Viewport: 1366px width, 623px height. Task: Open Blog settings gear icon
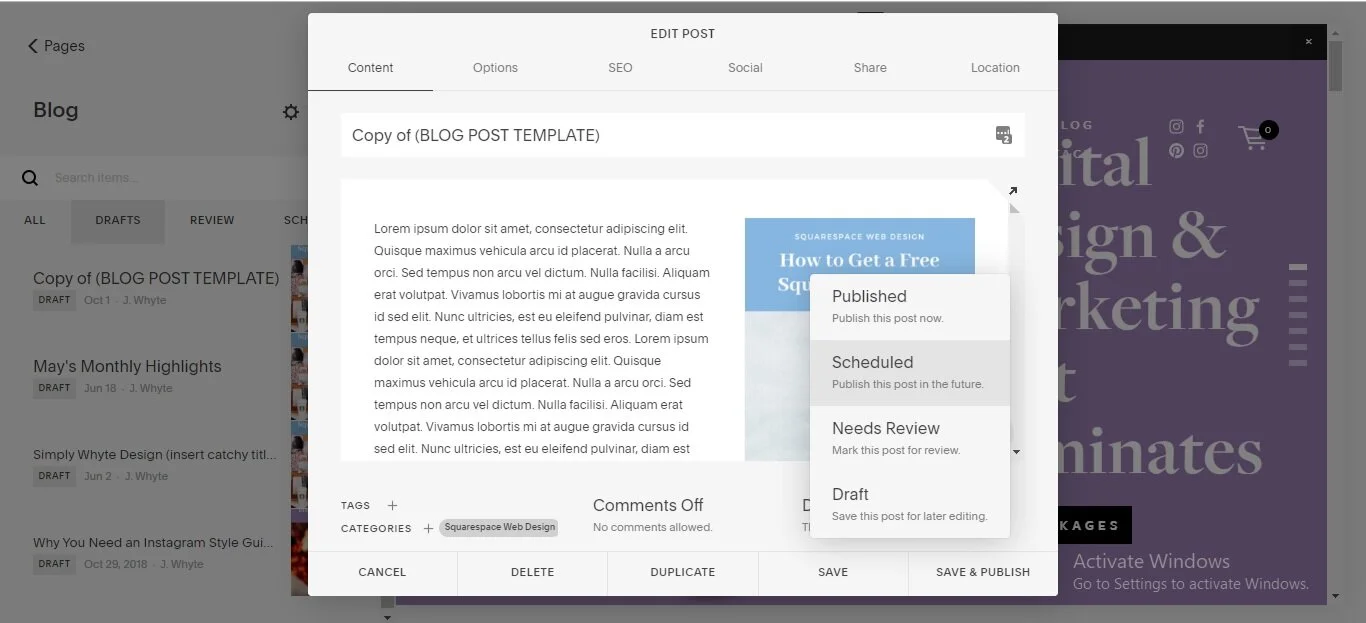point(291,112)
